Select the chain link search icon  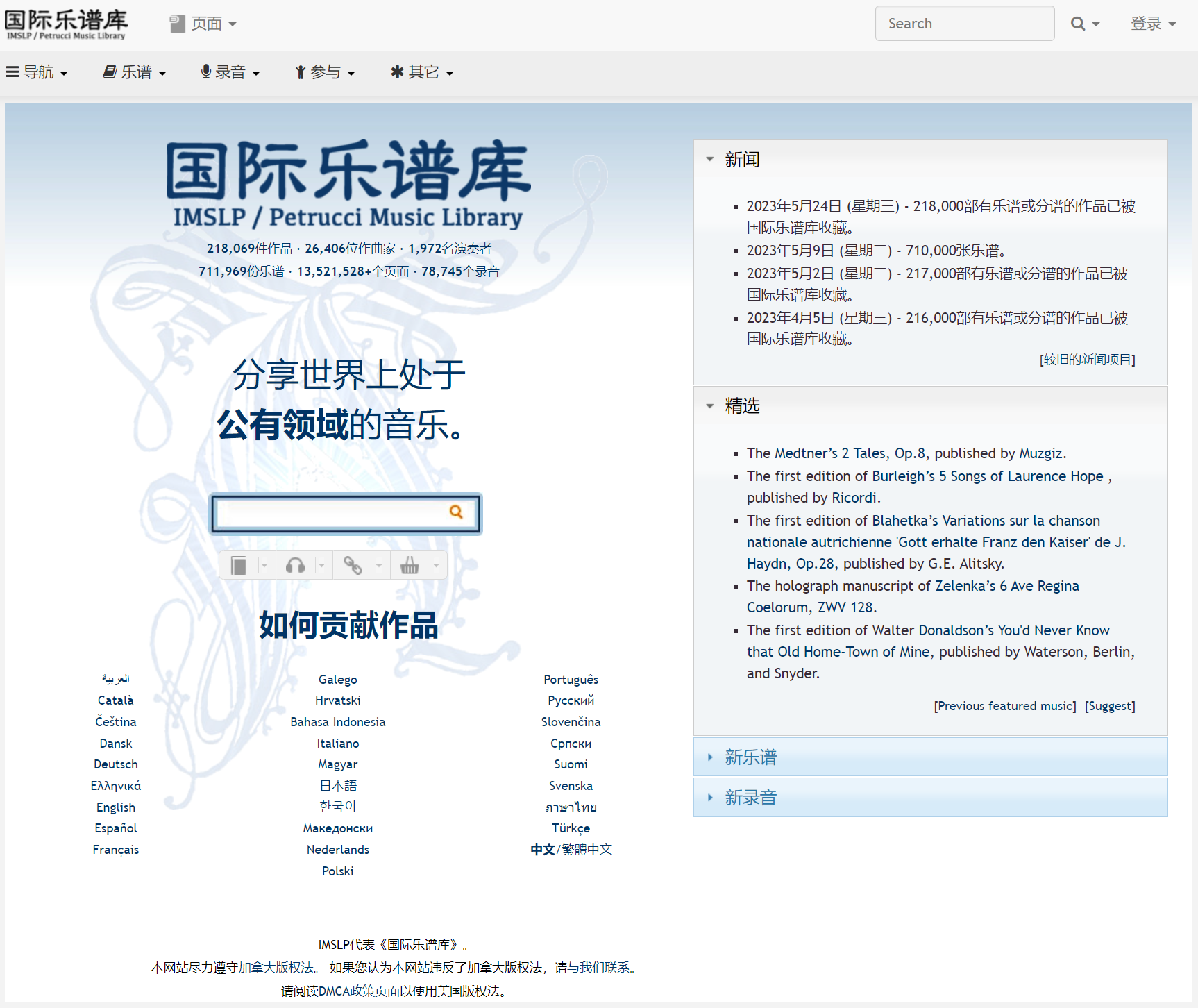[353, 566]
